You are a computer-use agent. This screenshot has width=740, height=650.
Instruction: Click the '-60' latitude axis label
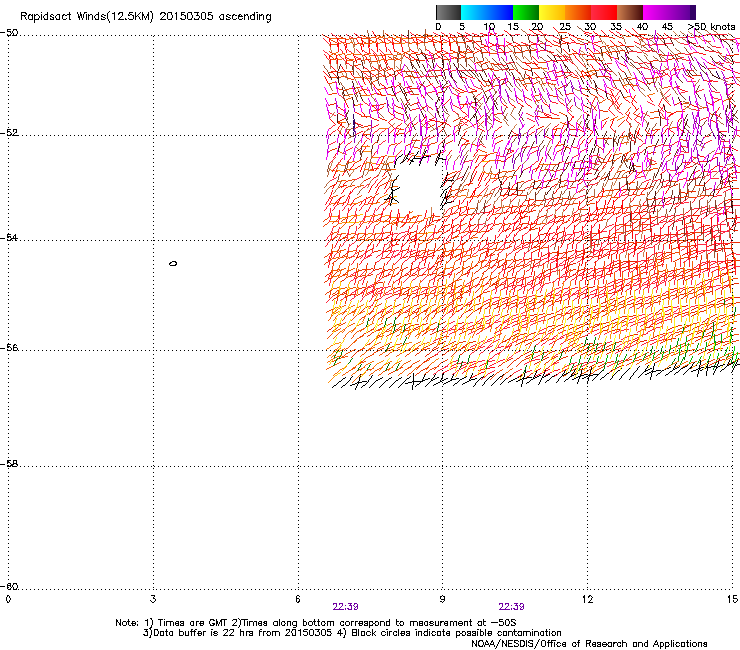point(9,586)
